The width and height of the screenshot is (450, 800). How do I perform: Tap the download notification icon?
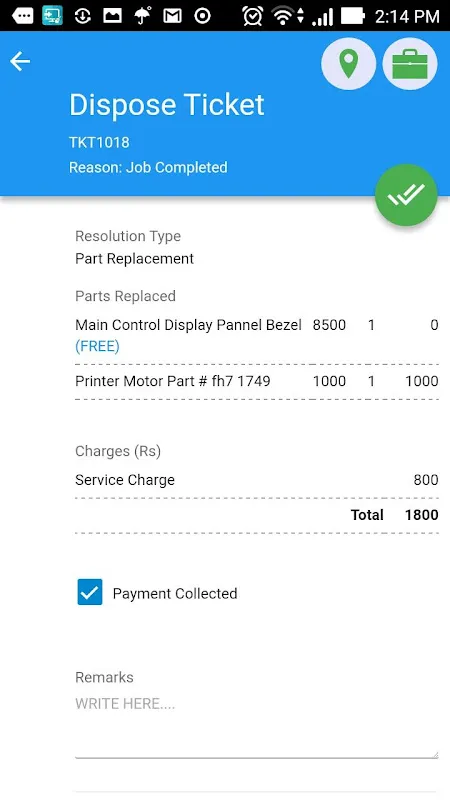pyautogui.click(x=82, y=16)
